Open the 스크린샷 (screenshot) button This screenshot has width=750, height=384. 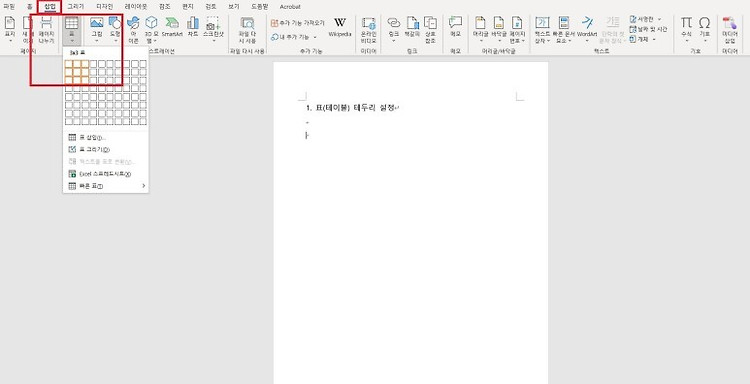tap(213, 30)
